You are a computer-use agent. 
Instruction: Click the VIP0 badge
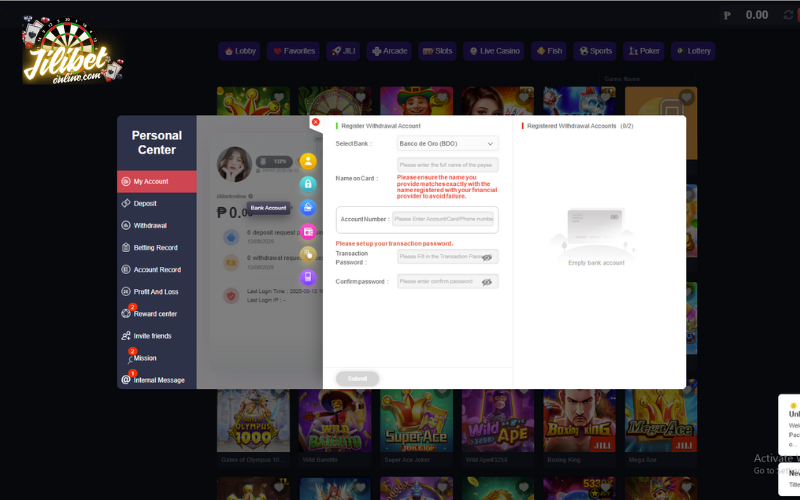click(274, 161)
